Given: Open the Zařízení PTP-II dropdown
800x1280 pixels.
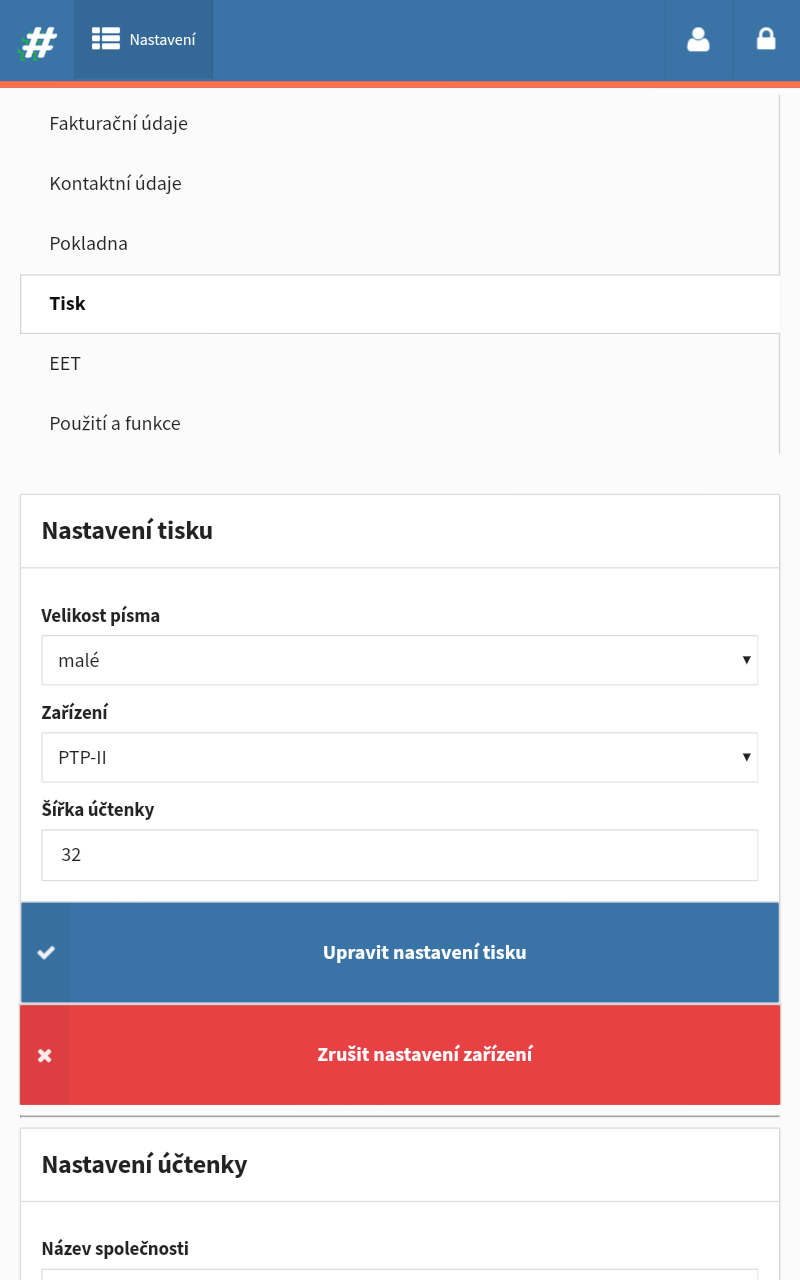Looking at the screenshot, I should pyautogui.click(x=400, y=757).
